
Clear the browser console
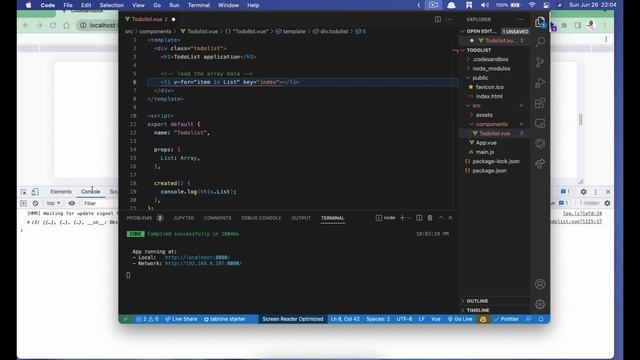(x=36, y=203)
